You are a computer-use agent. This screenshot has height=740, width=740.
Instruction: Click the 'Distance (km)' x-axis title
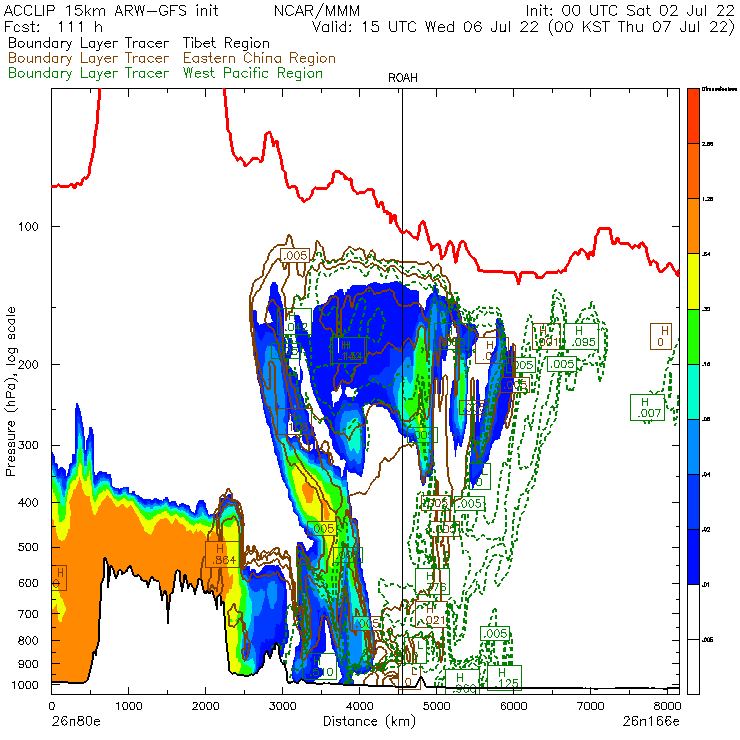coord(369,721)
